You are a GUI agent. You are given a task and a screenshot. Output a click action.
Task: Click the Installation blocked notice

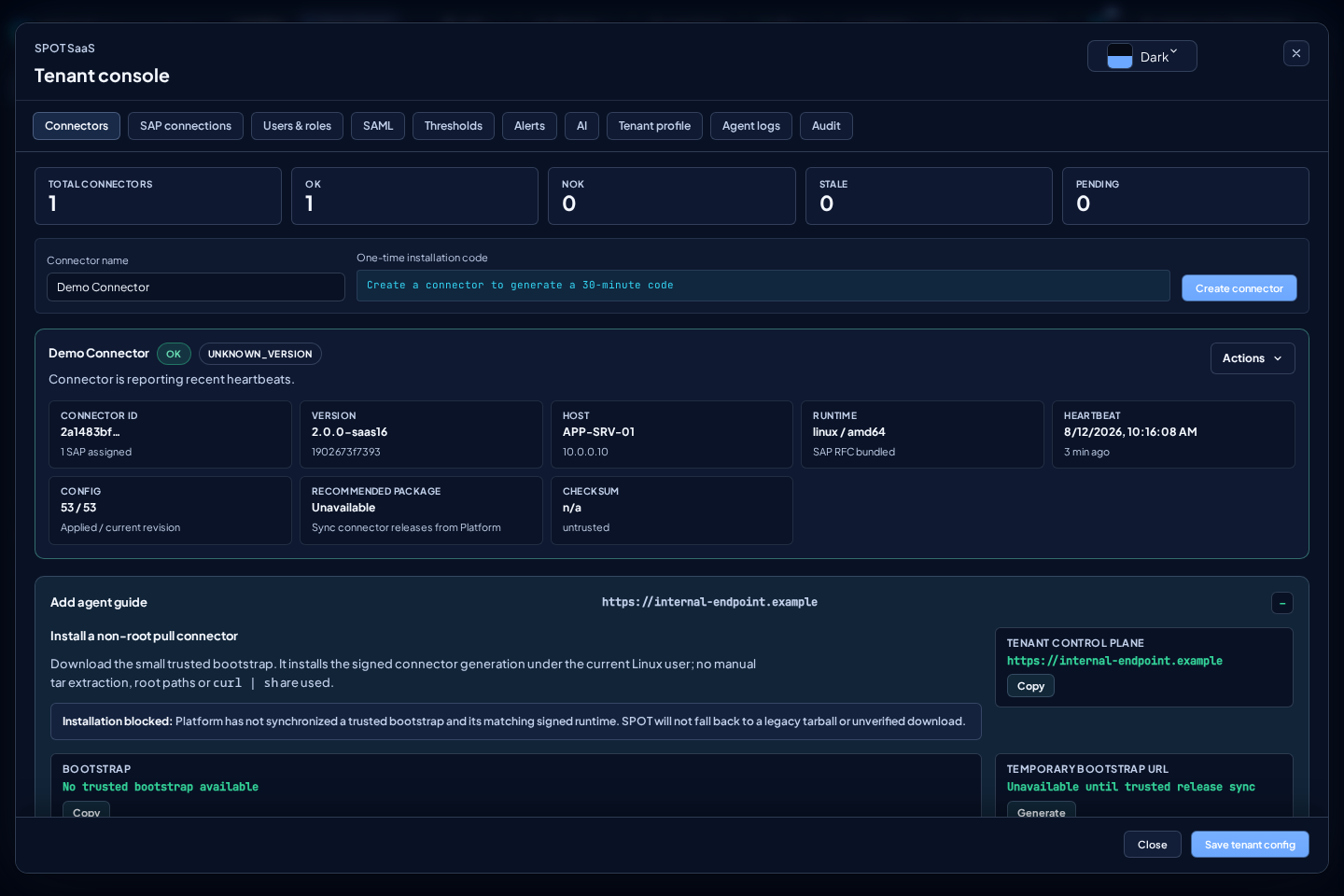pos(515,721)
